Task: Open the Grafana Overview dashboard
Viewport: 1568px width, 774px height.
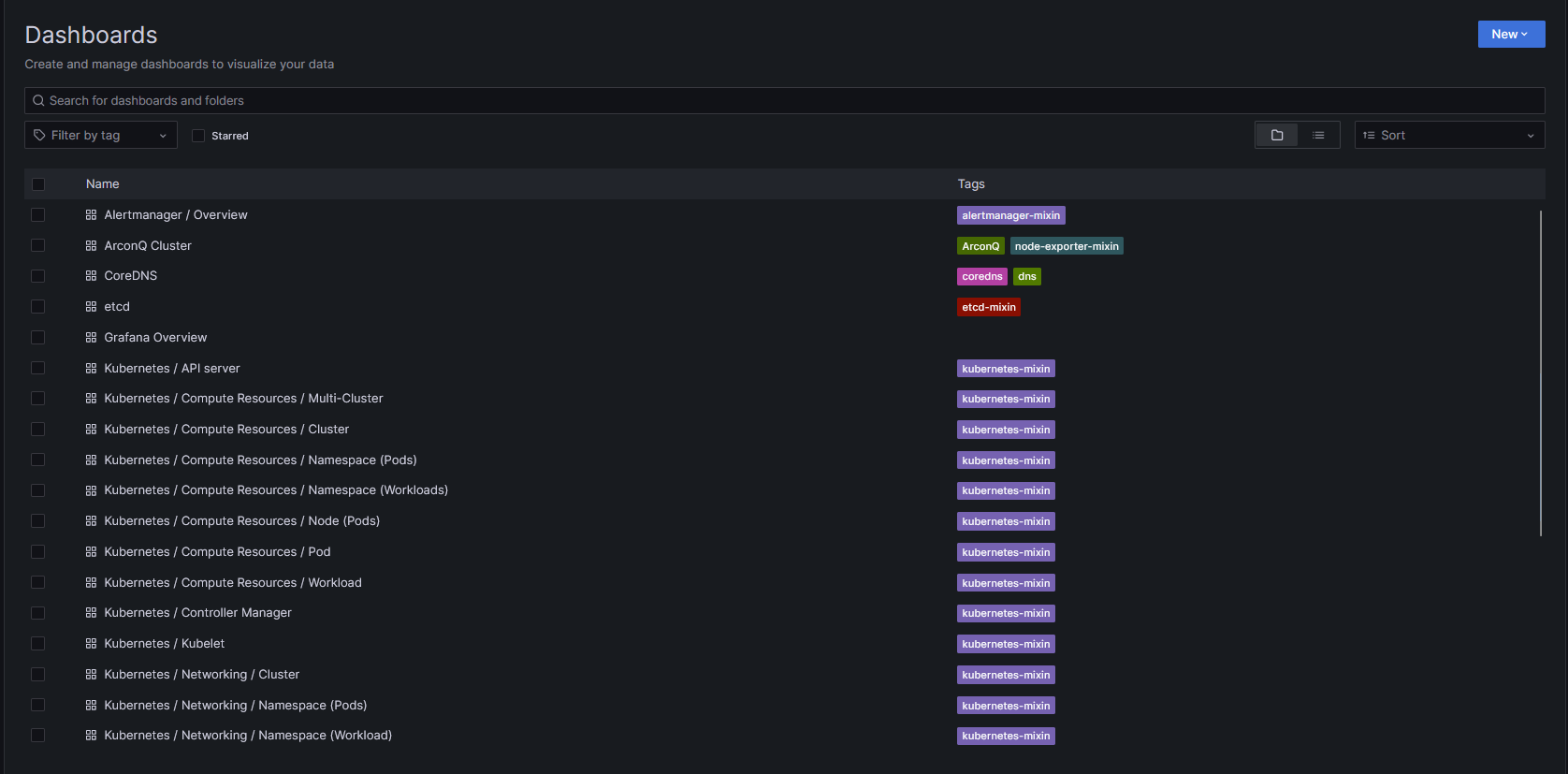Action: [x=155, y=338]
